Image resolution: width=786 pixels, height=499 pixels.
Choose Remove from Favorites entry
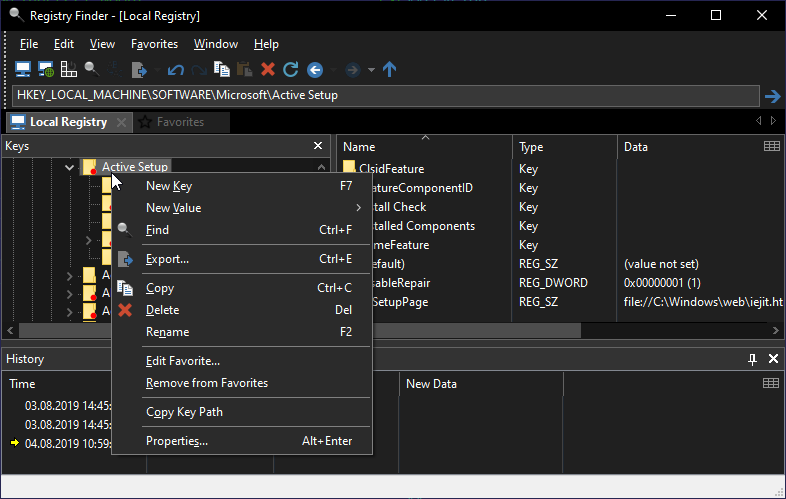tap(242, 383)
